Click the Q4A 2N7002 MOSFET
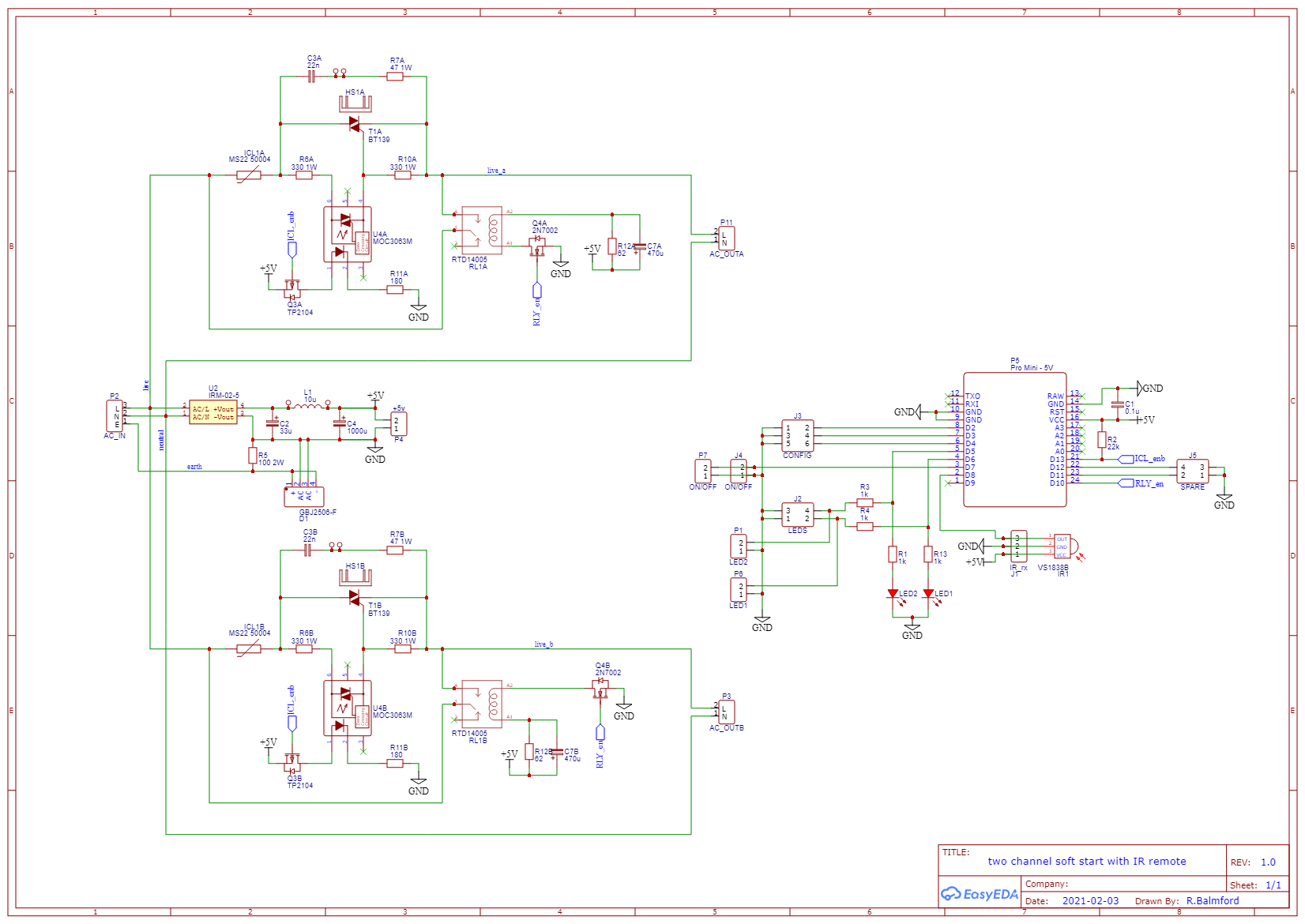 [538, 246]
